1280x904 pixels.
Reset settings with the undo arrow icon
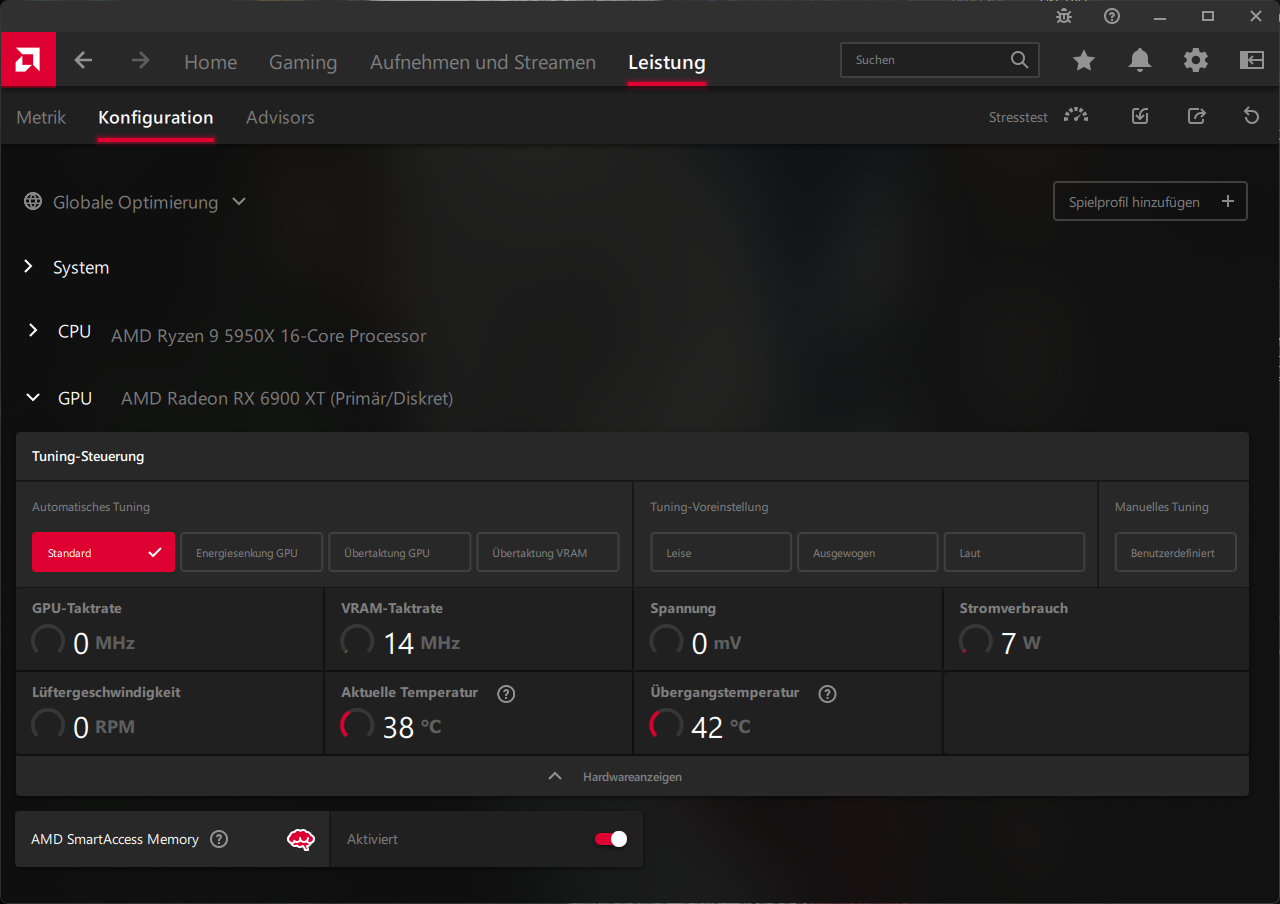1251,117
